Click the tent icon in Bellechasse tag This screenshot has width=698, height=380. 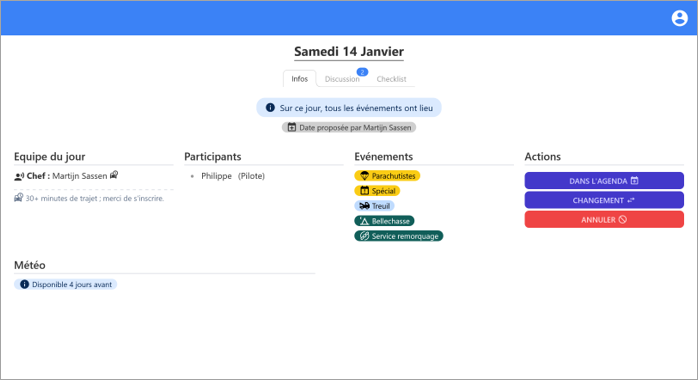(364, 221)
